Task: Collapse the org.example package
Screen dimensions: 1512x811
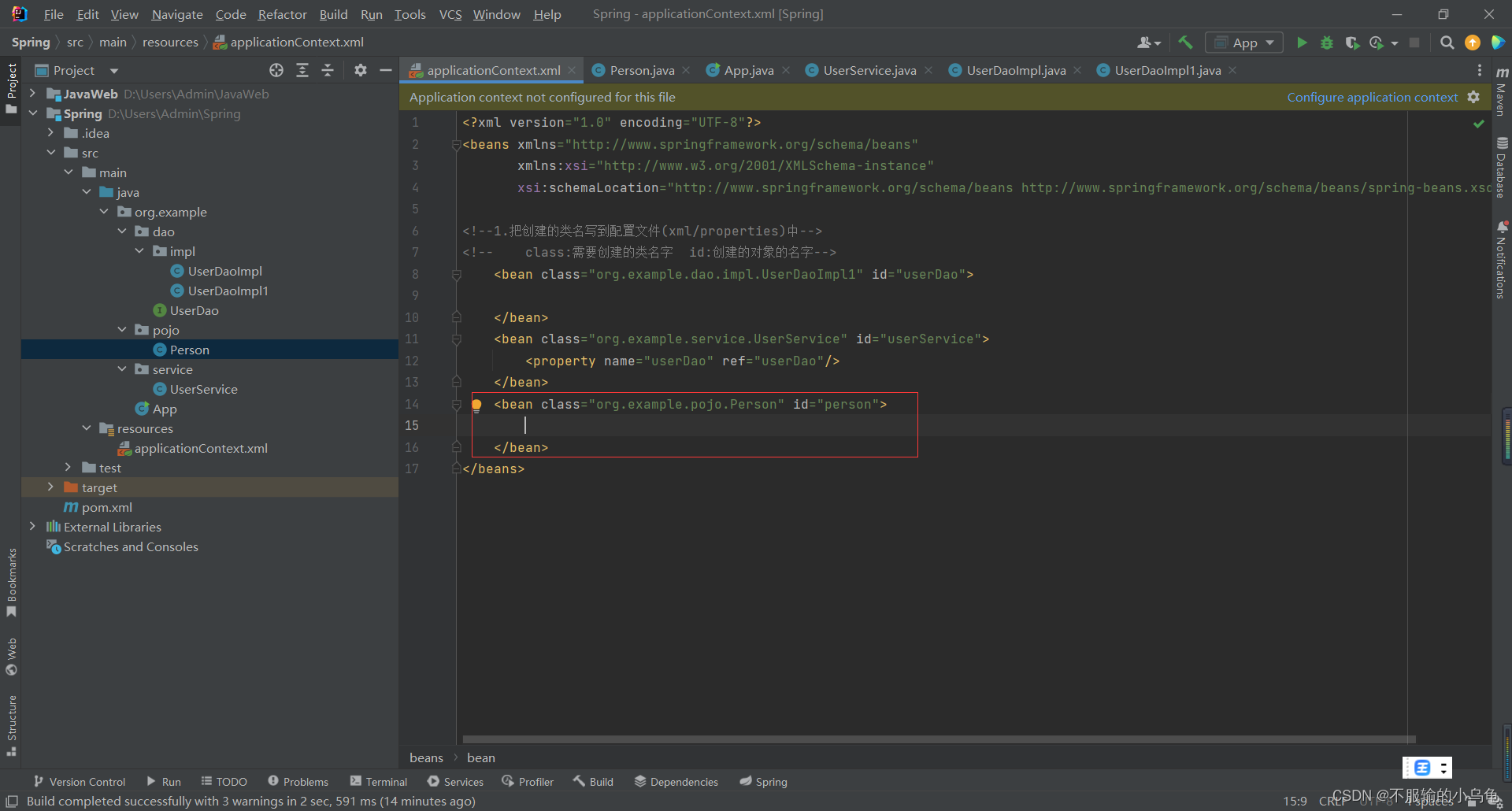Action: (x=104, y=212)
